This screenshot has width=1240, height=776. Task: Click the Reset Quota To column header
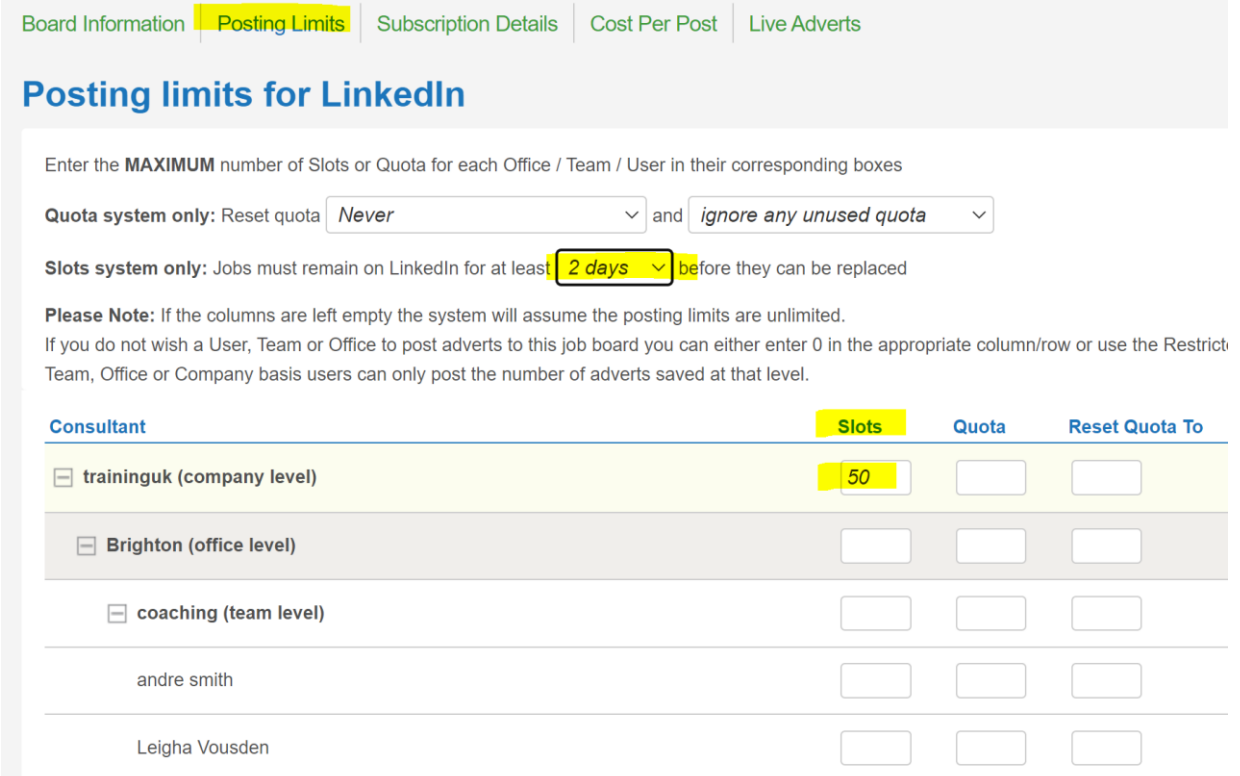[x=1135, y=427]
